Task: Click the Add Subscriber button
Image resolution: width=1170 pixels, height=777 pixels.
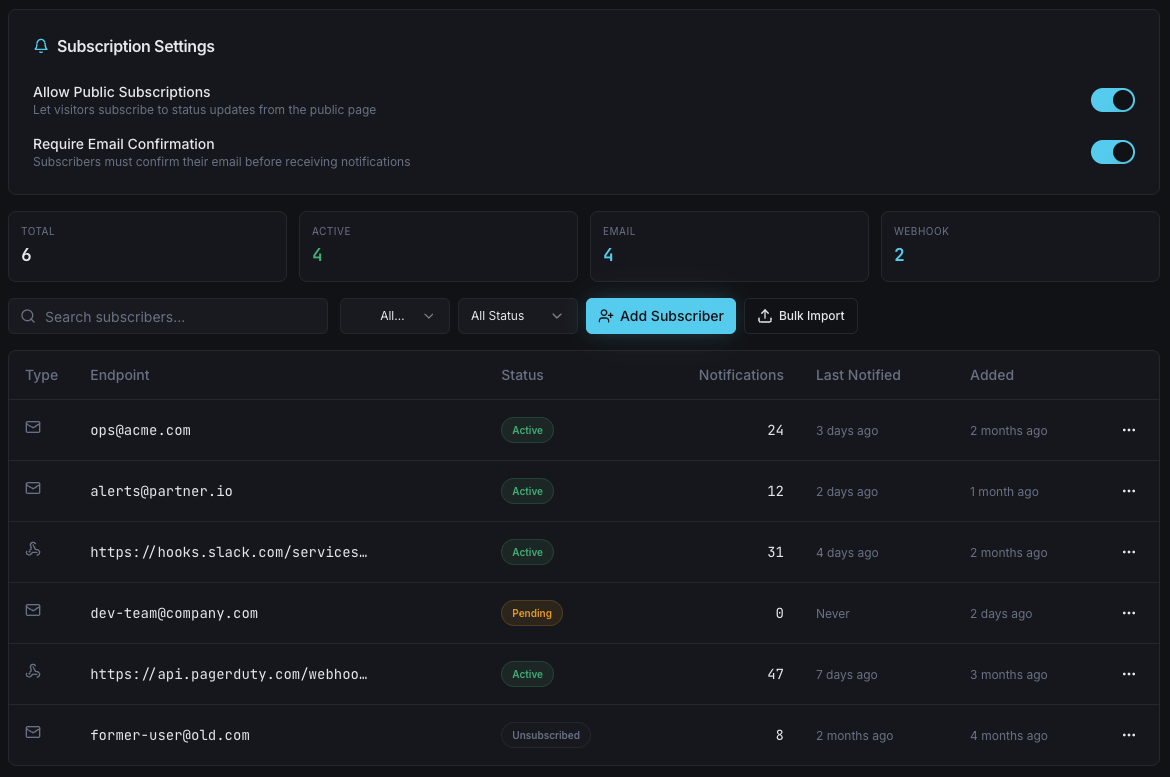Action: pyautogui.click(x=660, y=315)
